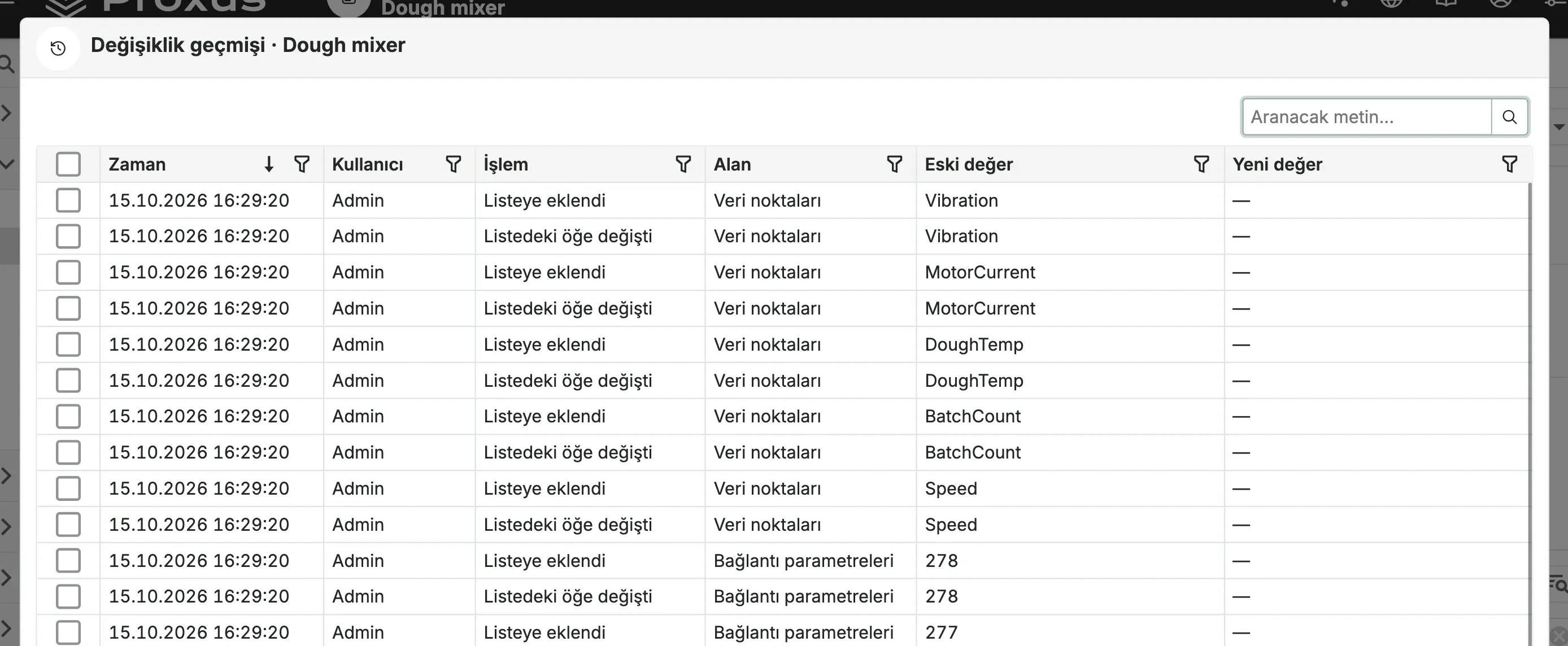Sort by the Kullanıcı column header
Image resolution: width=1568 pixels, height=646 pixels.
click(x=368, y=164)
